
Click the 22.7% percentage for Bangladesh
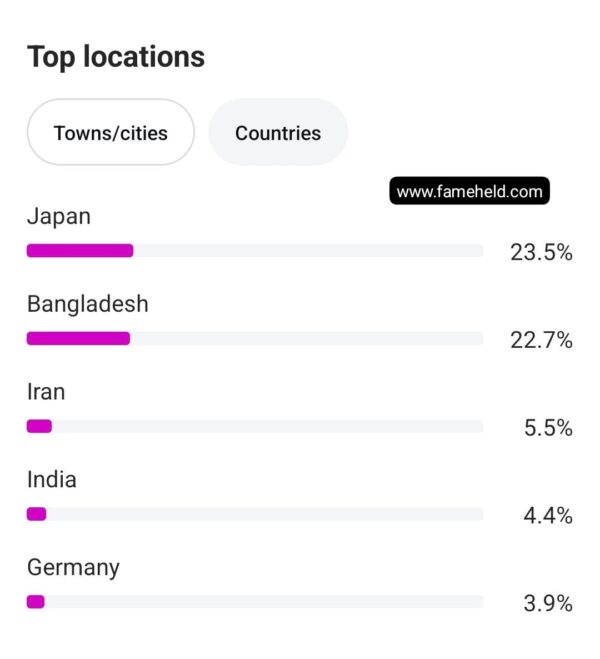[541, 340]
